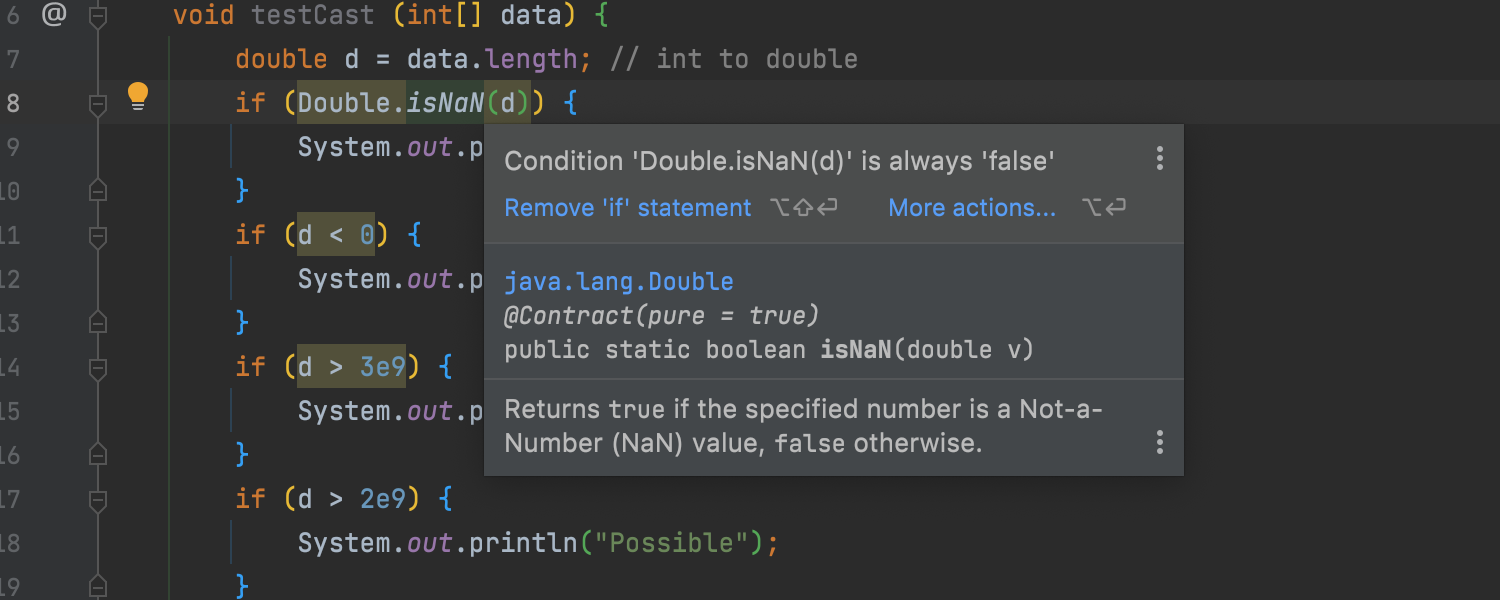This screenshot has width=1500, height=600.
Task: Click fold end marker closing the 'd > 3e9' block
Action: click(97, 454)
